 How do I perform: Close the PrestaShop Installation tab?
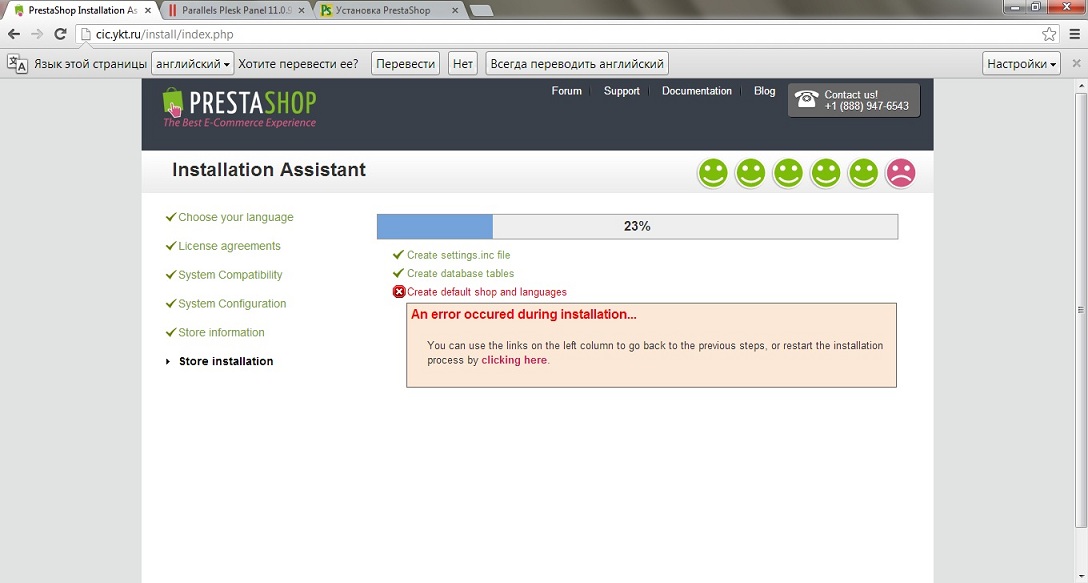pos(148,10)
